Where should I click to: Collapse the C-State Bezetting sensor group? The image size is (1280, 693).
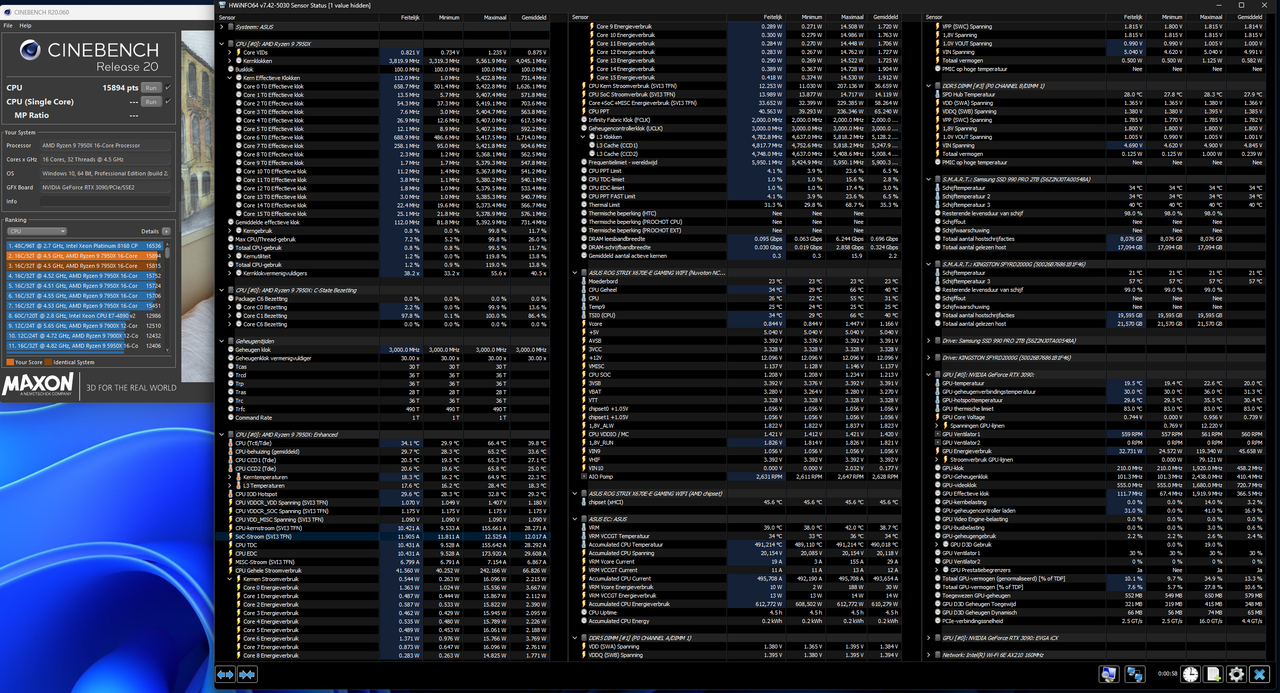point(221,290)
